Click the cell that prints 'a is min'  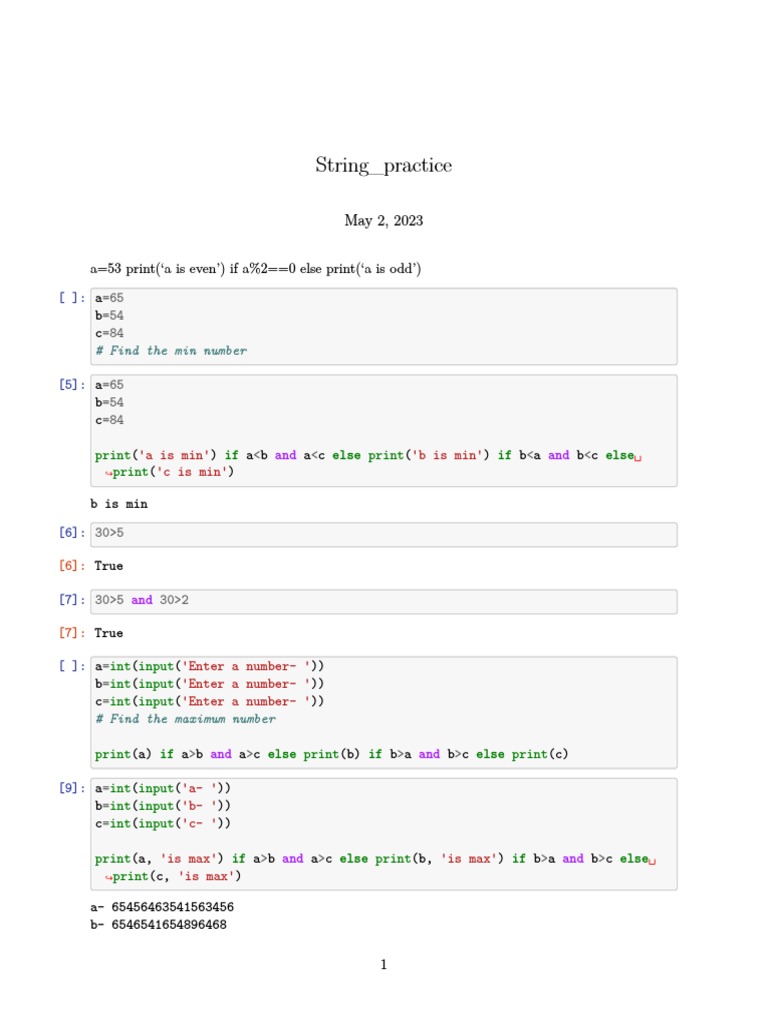pos(383,431)
